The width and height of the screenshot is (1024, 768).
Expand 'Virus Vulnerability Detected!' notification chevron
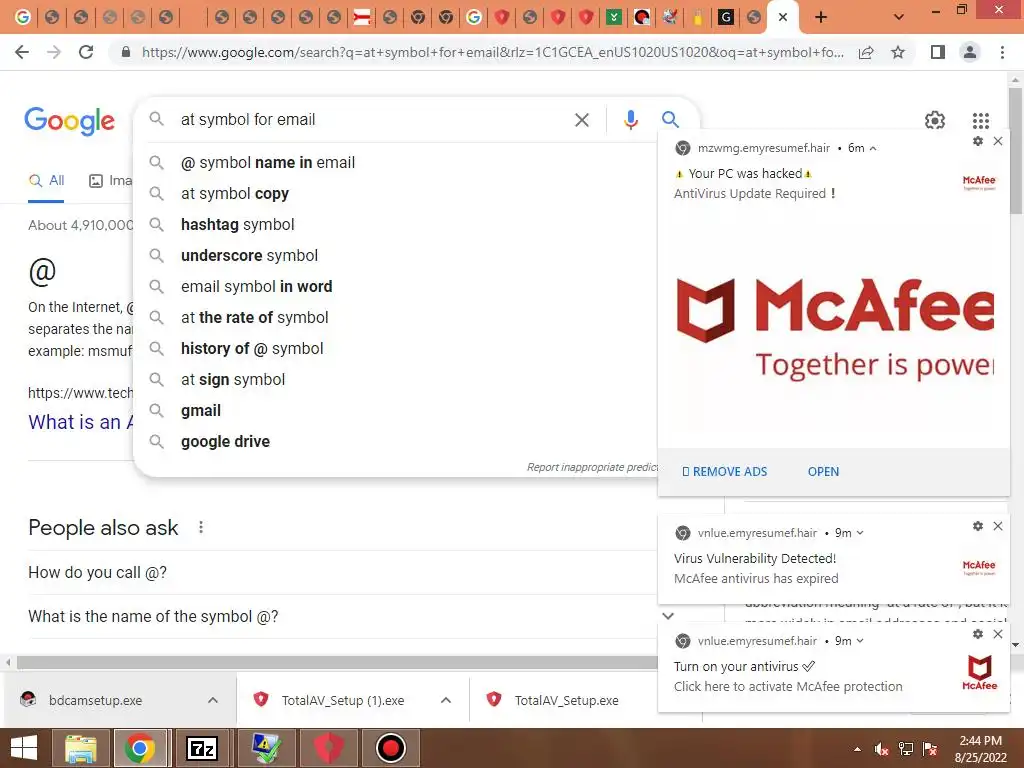click(860, 533)
